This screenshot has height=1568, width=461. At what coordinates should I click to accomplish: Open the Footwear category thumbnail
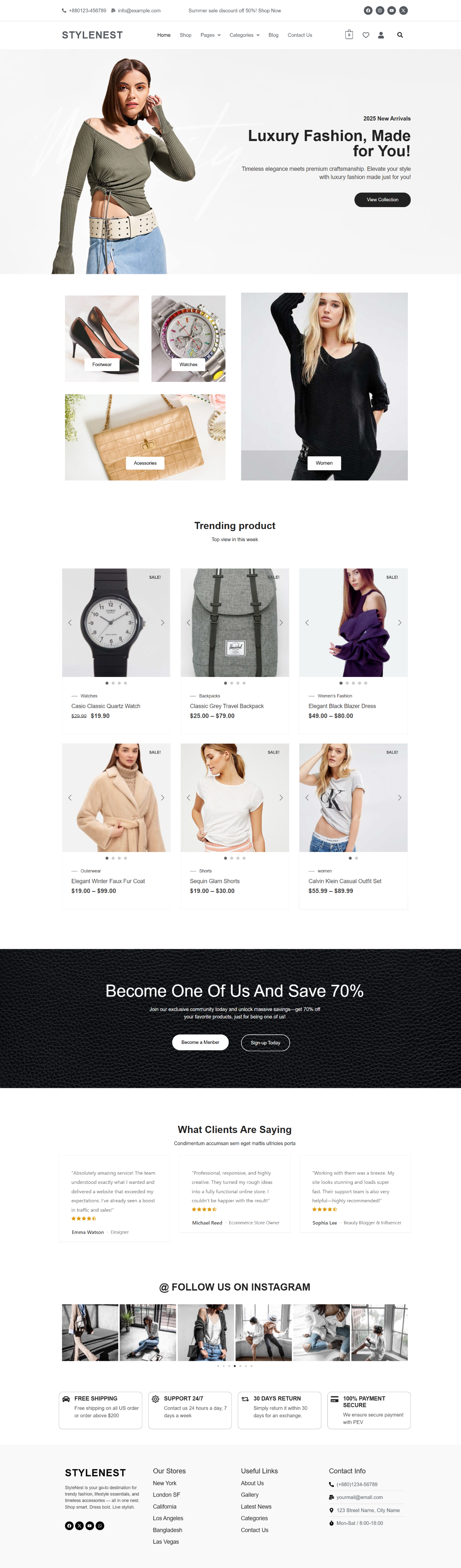click(102, 338)
